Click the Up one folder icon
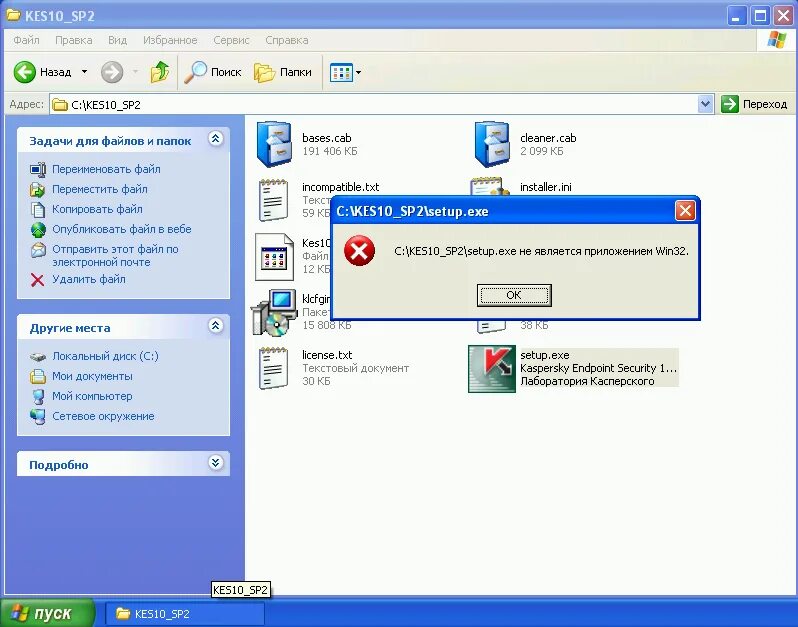Viewport: 798px width, 627px height. point(160,72)
